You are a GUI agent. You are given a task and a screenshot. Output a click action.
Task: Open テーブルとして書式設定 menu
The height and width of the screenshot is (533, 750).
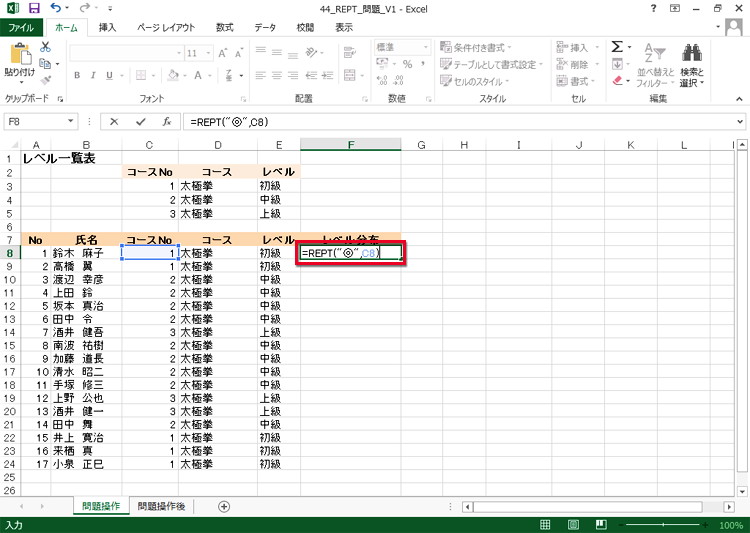coord(492,64)
